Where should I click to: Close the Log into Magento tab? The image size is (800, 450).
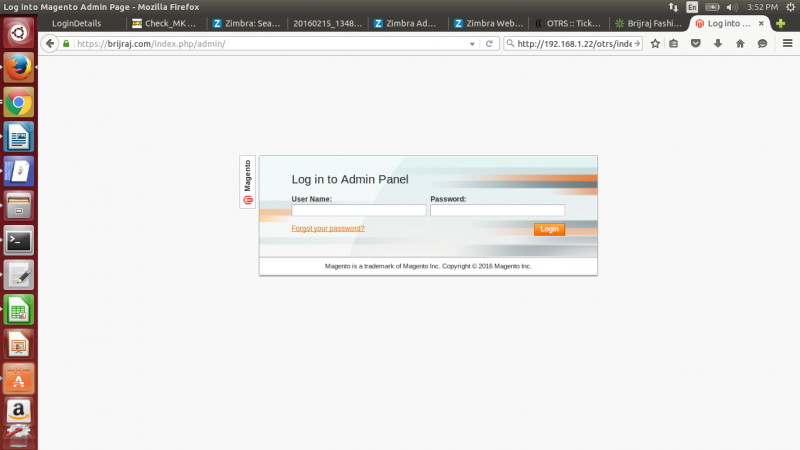click(x=761, y=23)
